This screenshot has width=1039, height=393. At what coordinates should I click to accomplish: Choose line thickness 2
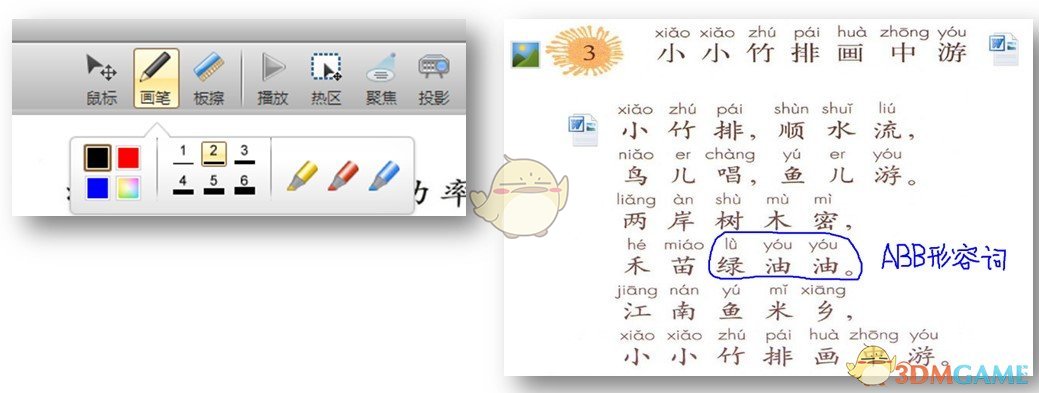click(x=214, y=154)
